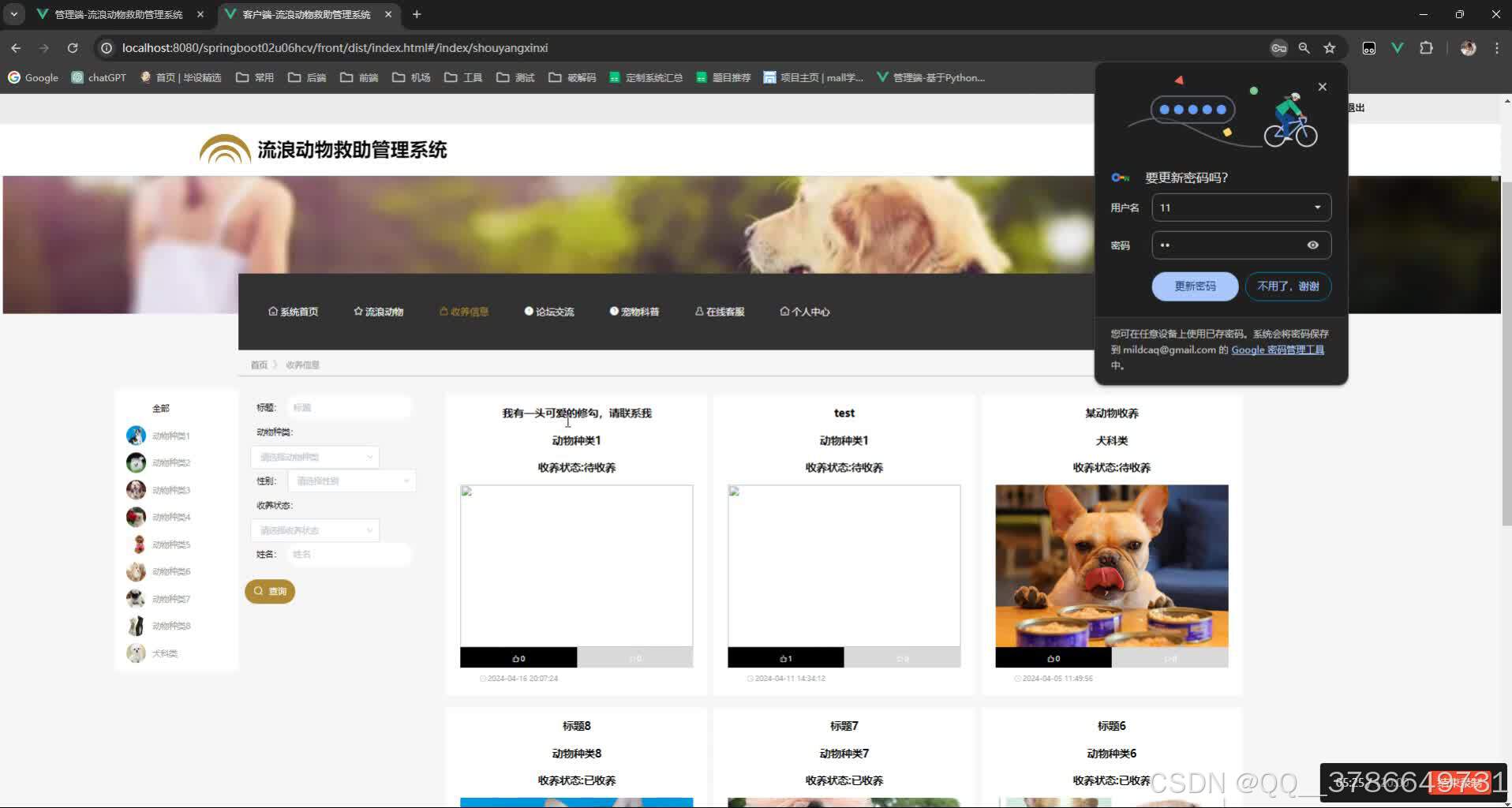Click the 标题 search input field

pos(350,408)
